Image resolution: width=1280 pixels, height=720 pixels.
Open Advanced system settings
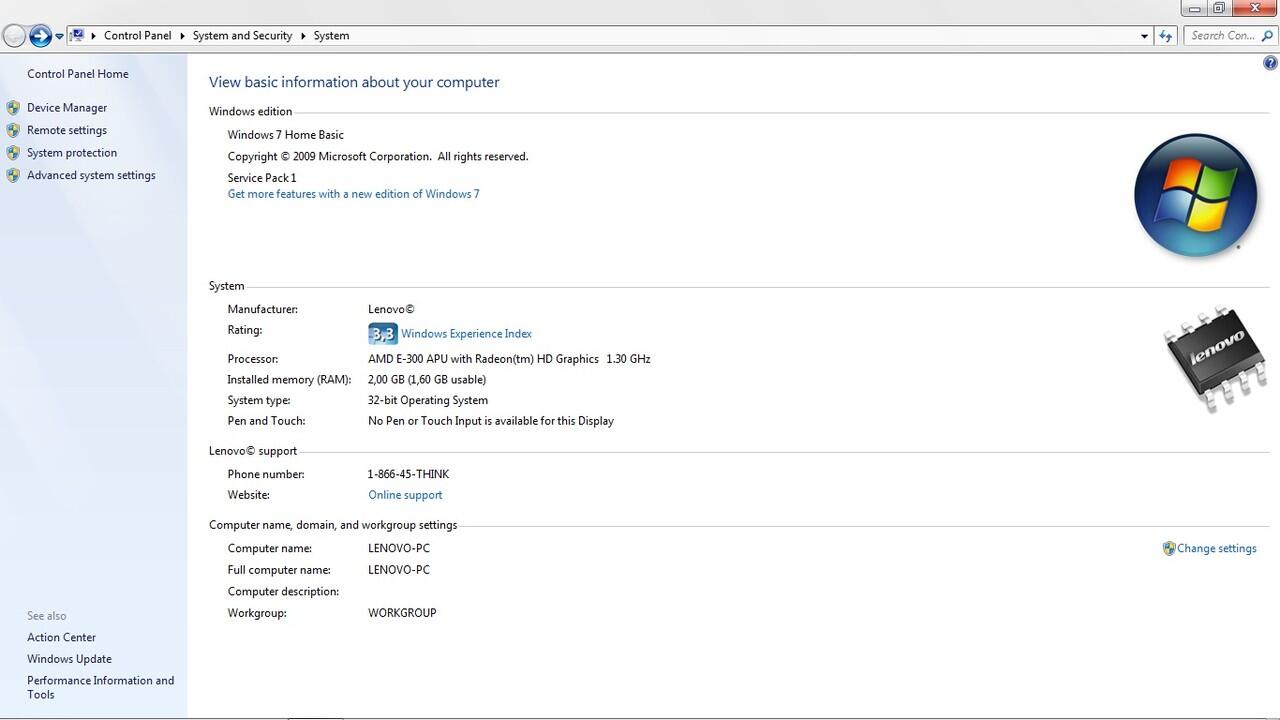pos(91,175)
